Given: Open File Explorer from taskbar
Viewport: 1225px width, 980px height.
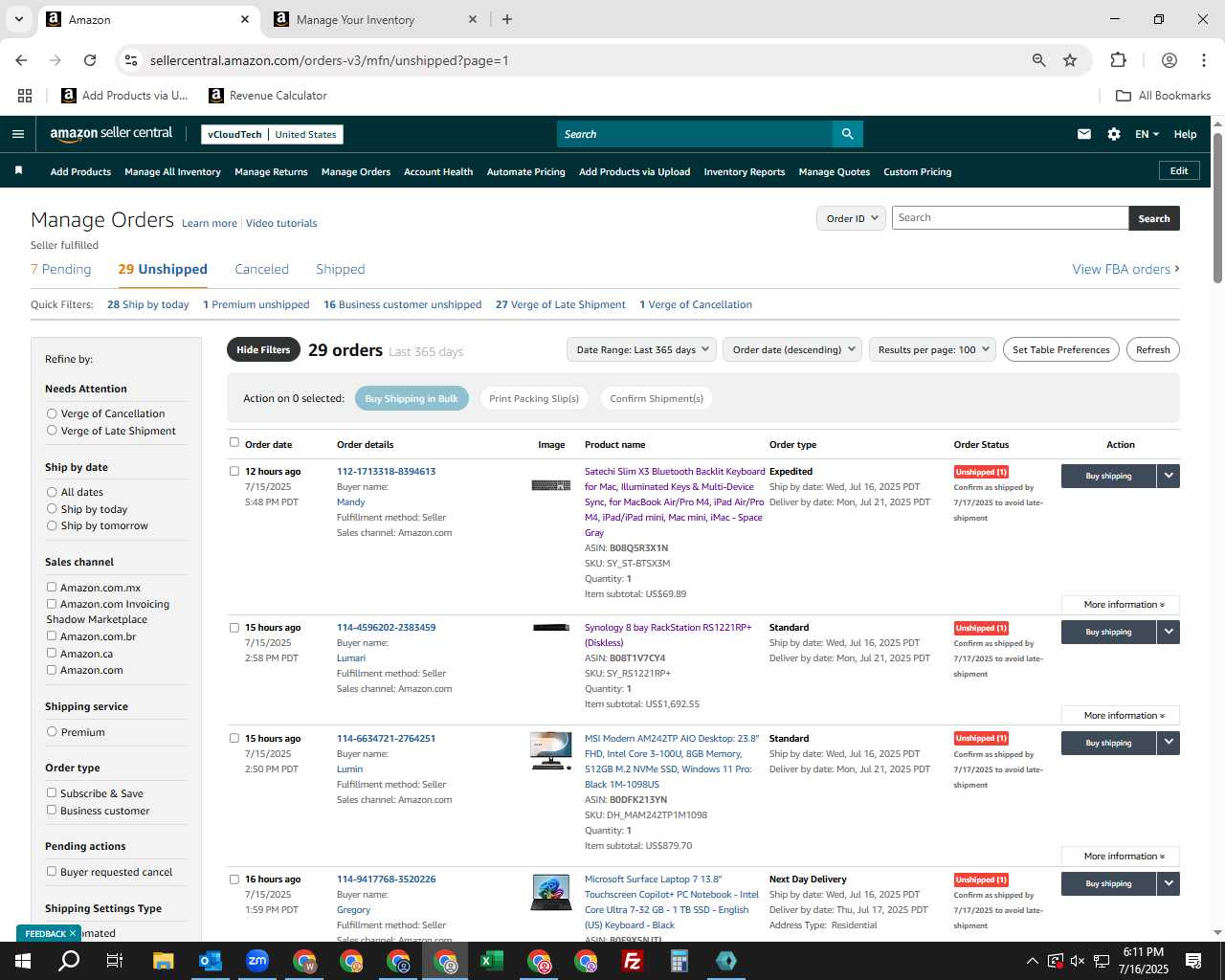Looking at the screenshot, I should (x=163, y=961).
